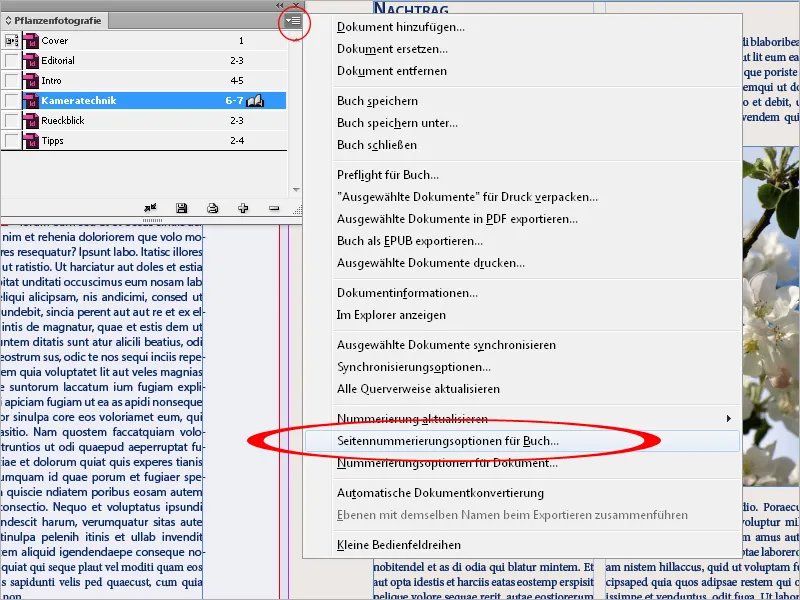Click the InDesign file icon for Tipps
The image size is (800, 600).
pyautogui.click(x=31, y=141)
